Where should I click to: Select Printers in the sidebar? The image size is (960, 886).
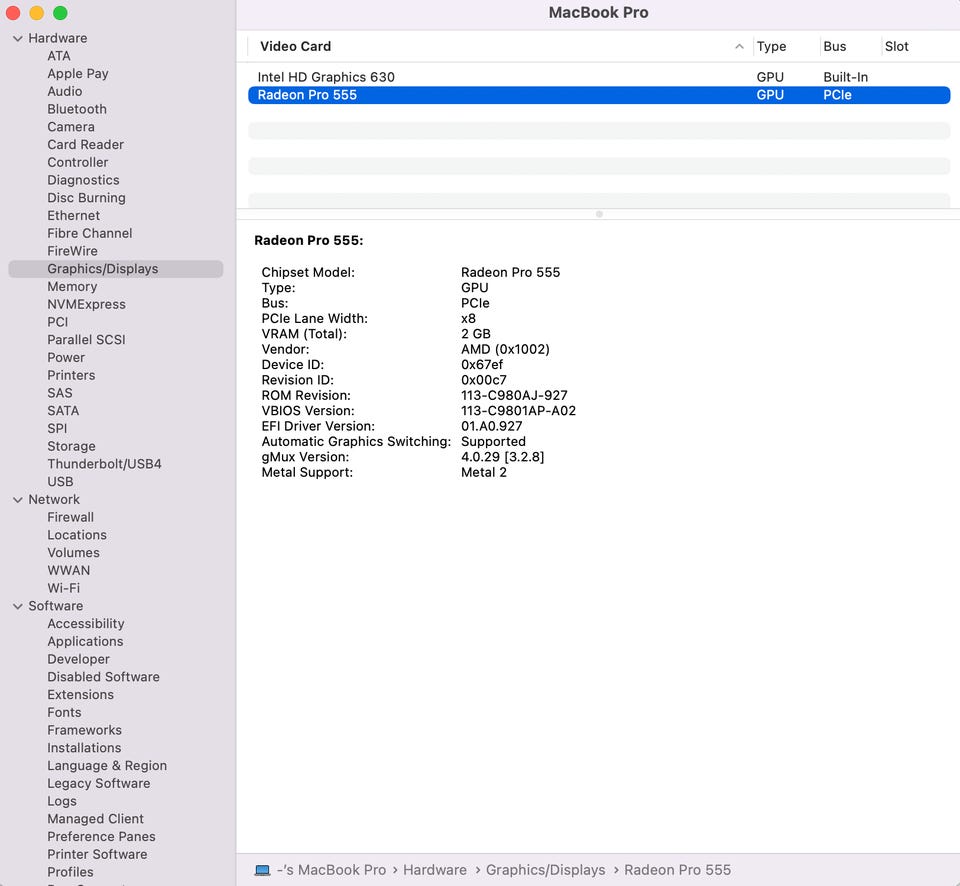(71, 375)
